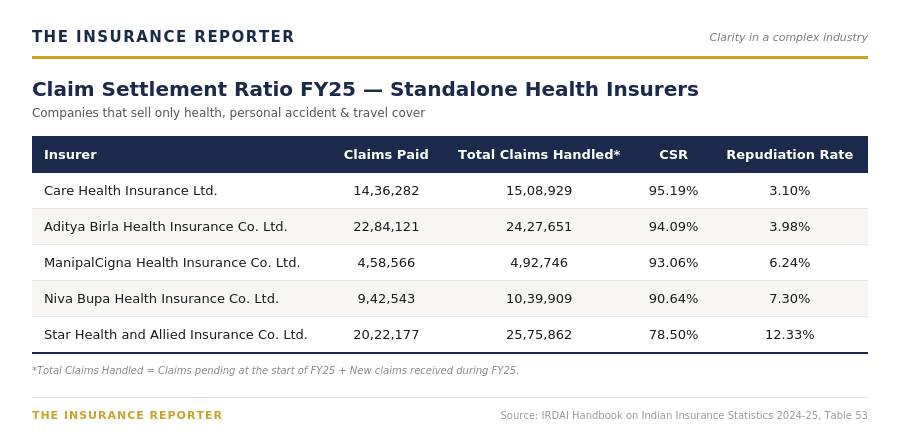The height and width of the screenshot is (442, 900).
Task: Click the footnote about Total Claims Handled
Action: click(276, 371)
